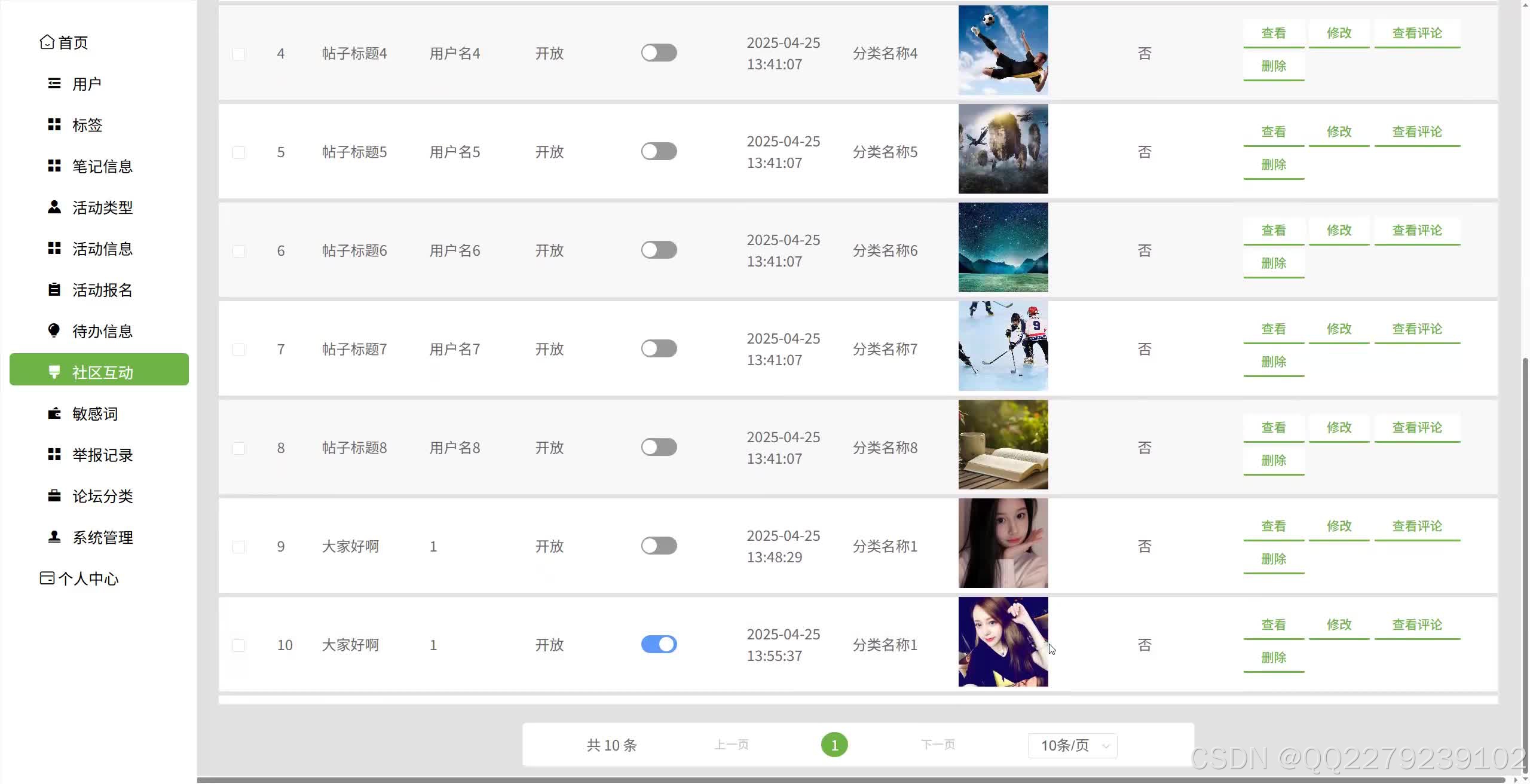Click the home icon beside 首页
Image resolution: width=1530 pixels, height=784 pixels.
tap(47, 42)
